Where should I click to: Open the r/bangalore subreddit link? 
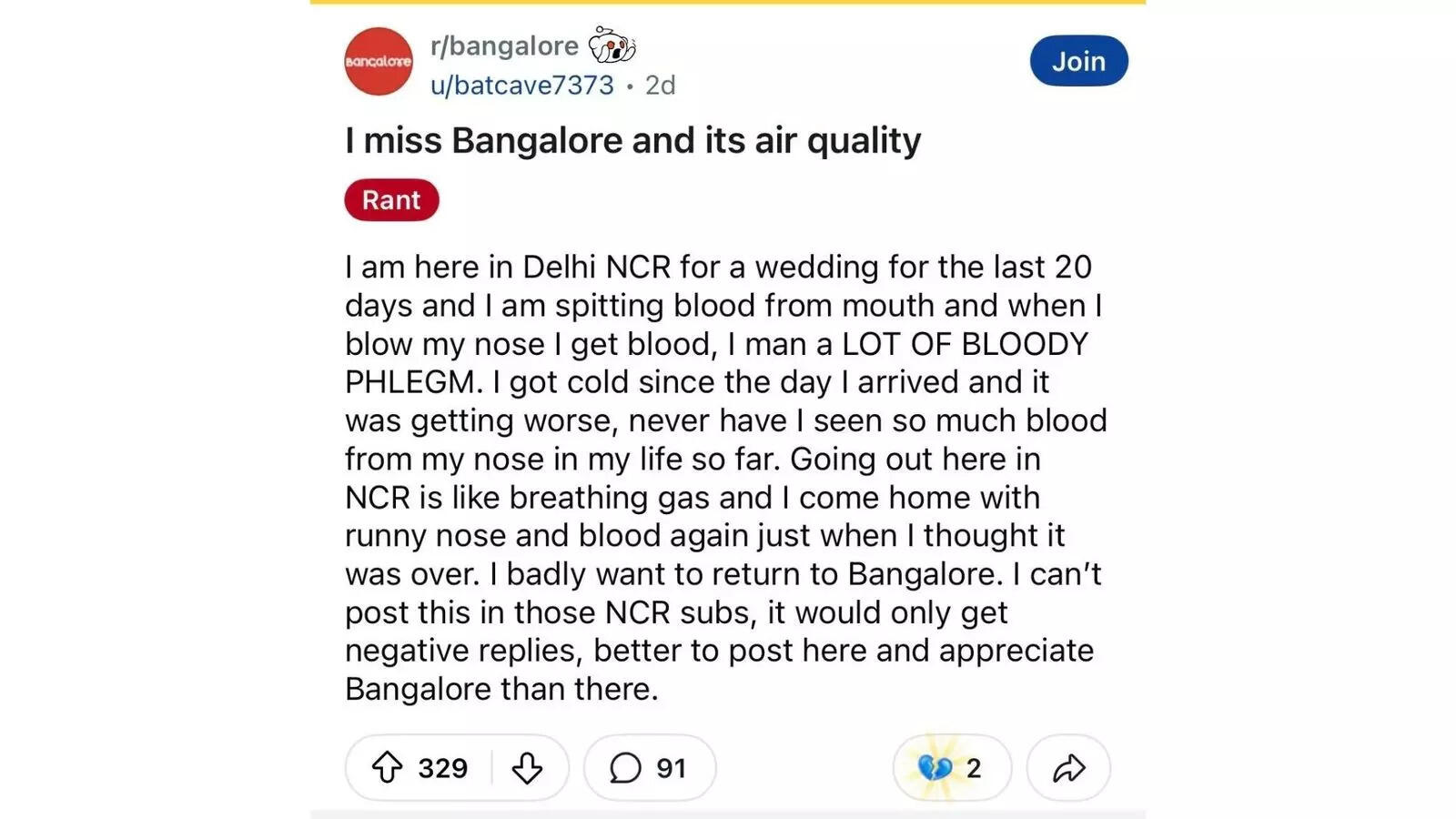coord(504,45)
